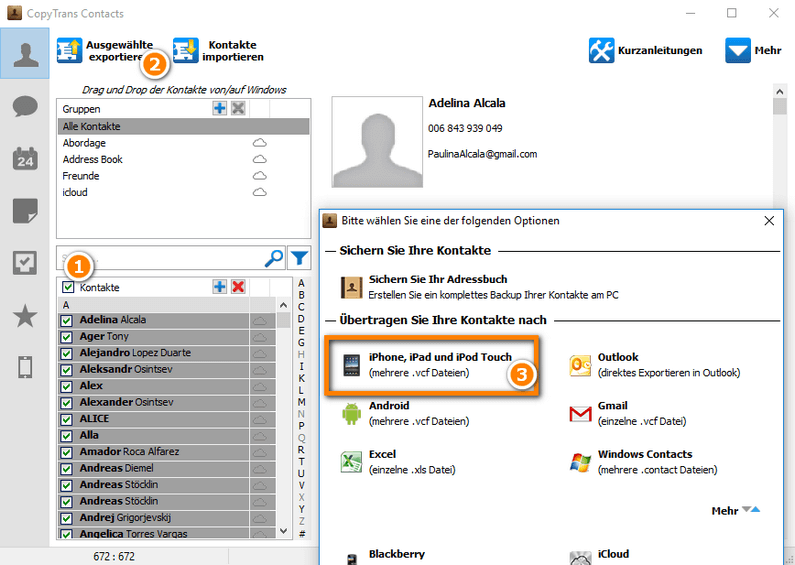Close the export options dialog
This screenshot has width=795, height=565.
[769, 221]
